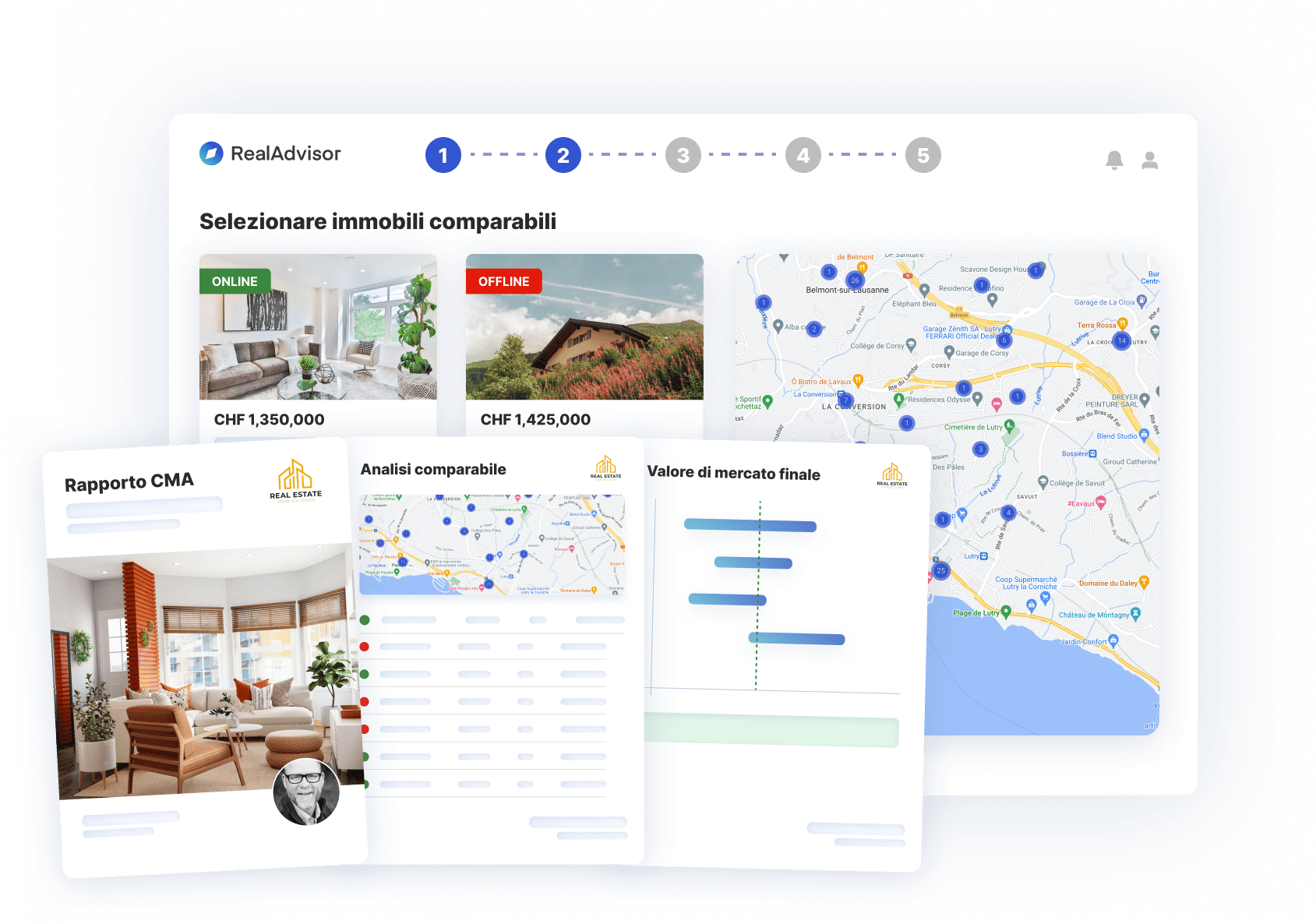Click the RealAdvisor logo
1316x924 pixels.
270,153
